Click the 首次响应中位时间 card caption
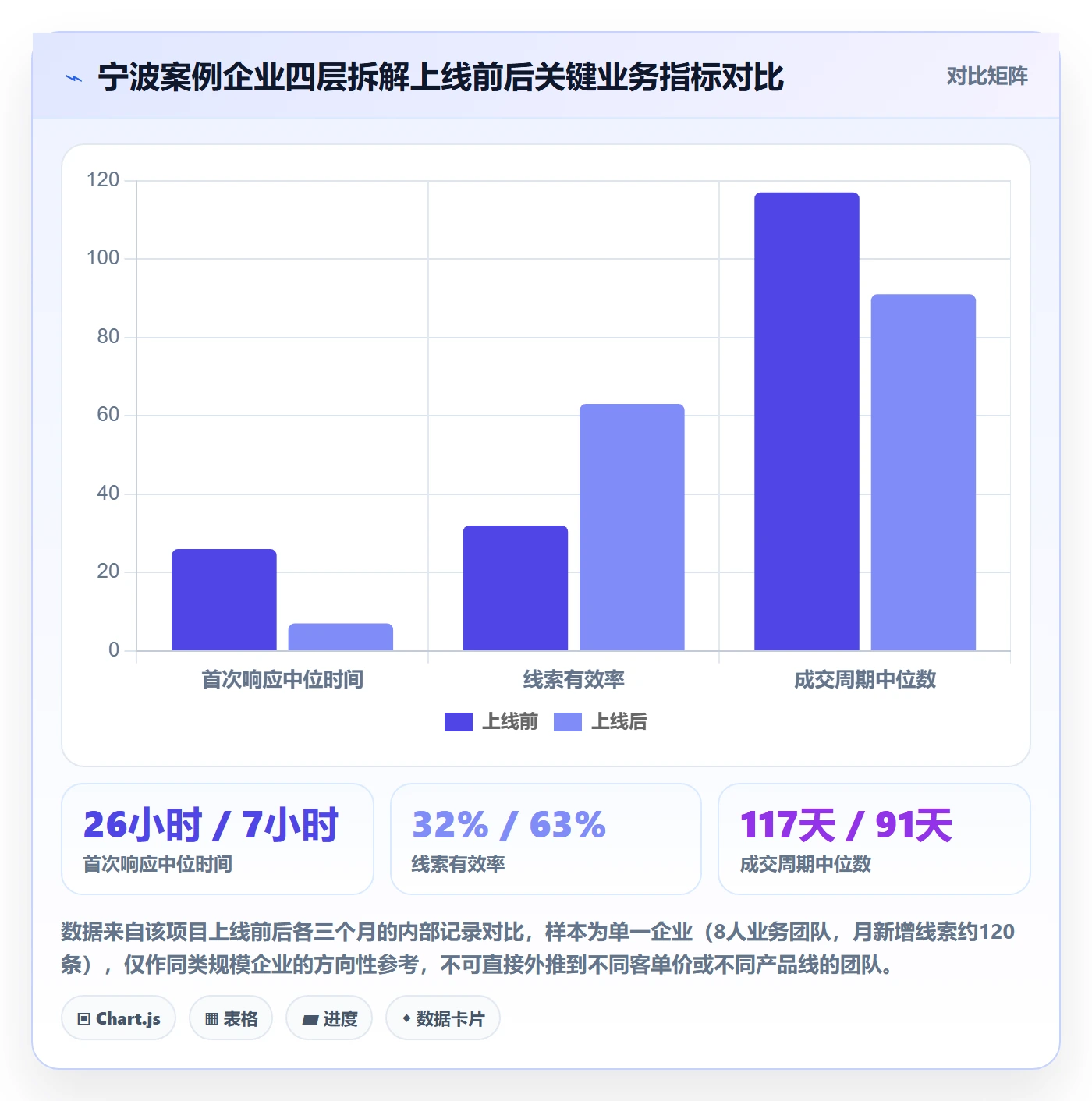1092x1101 pixels. click(x=158, y=864)
